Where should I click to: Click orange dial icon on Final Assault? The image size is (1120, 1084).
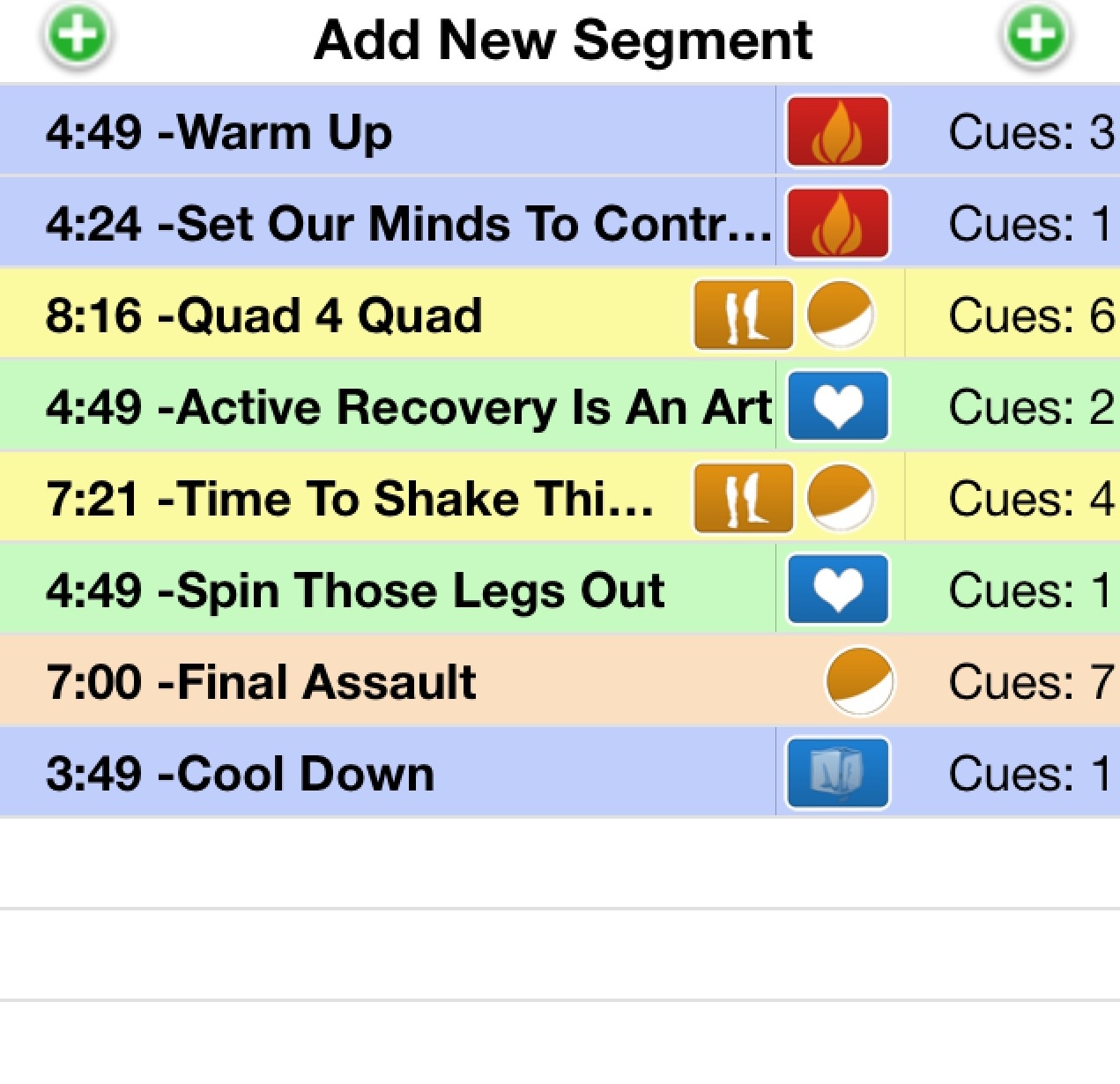860,682
